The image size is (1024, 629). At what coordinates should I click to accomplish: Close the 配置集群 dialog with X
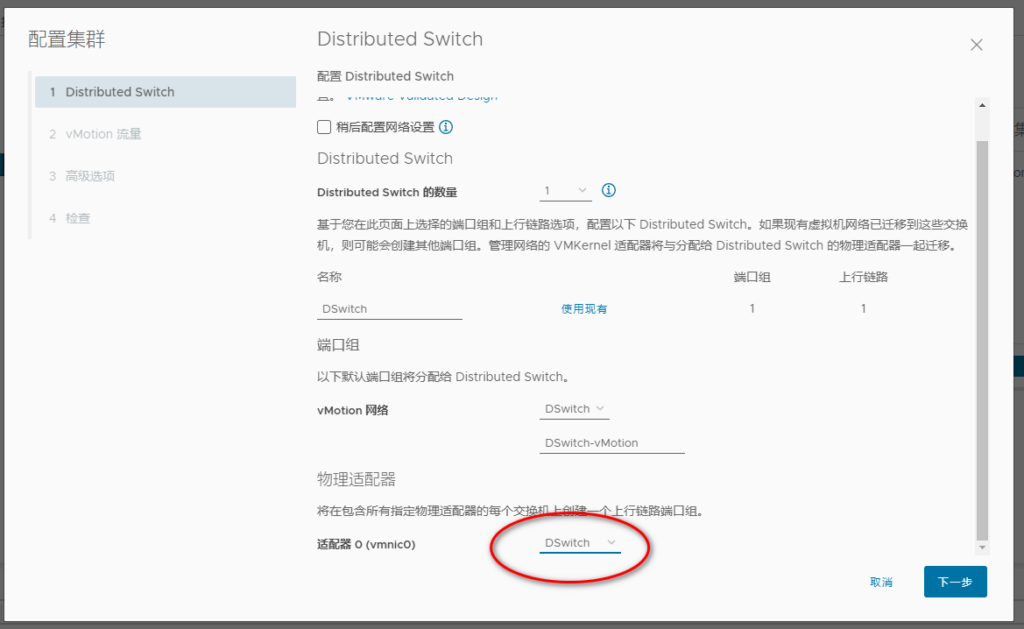[x=976, y=44]
